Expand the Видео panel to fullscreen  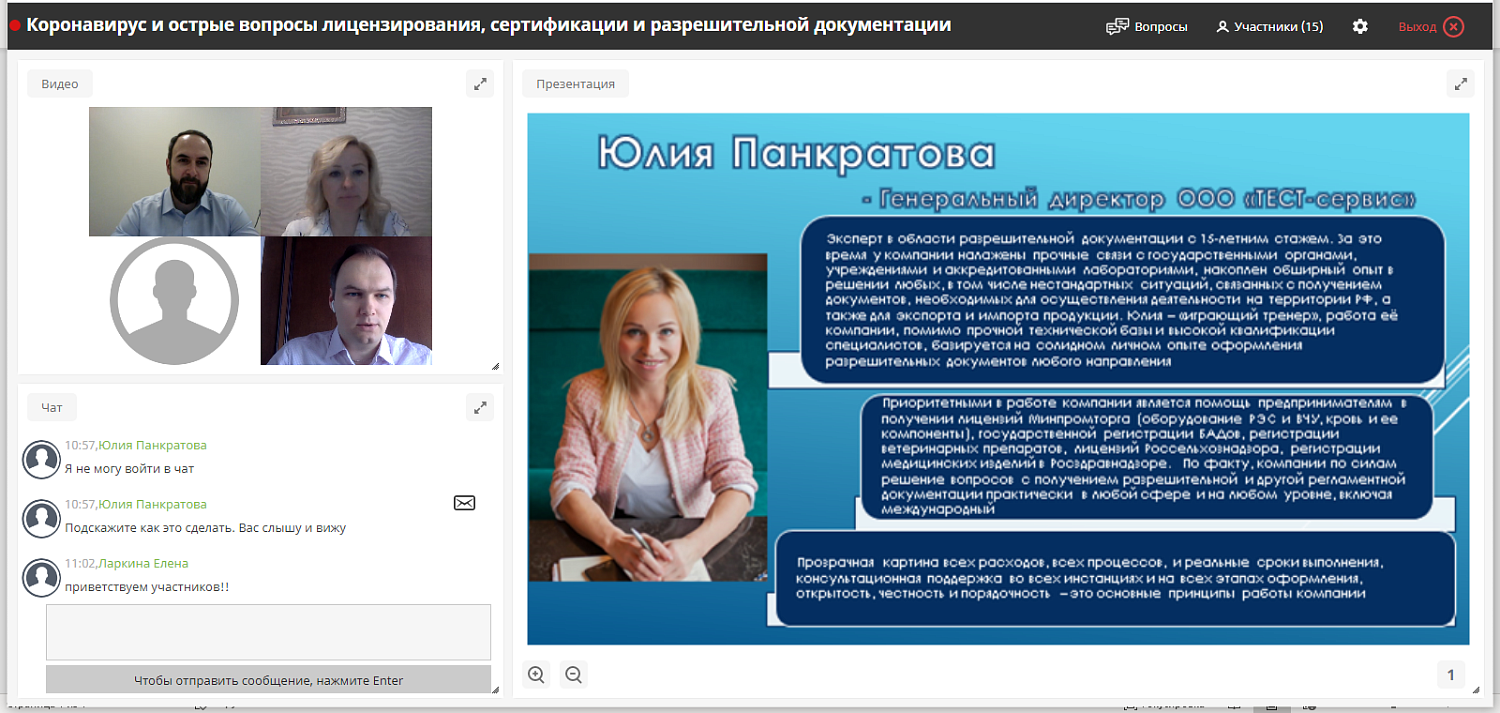481,84
